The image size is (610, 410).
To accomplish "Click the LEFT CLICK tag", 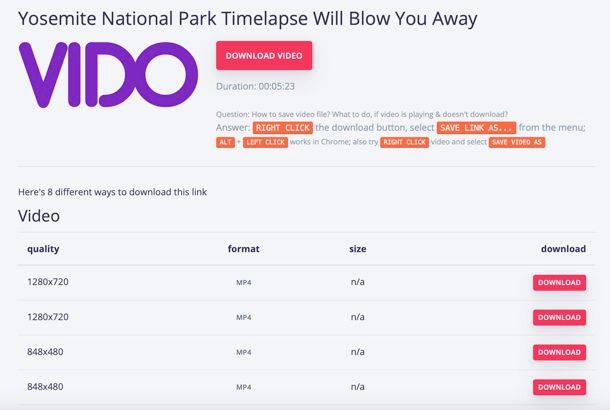I will pos(266,142).
